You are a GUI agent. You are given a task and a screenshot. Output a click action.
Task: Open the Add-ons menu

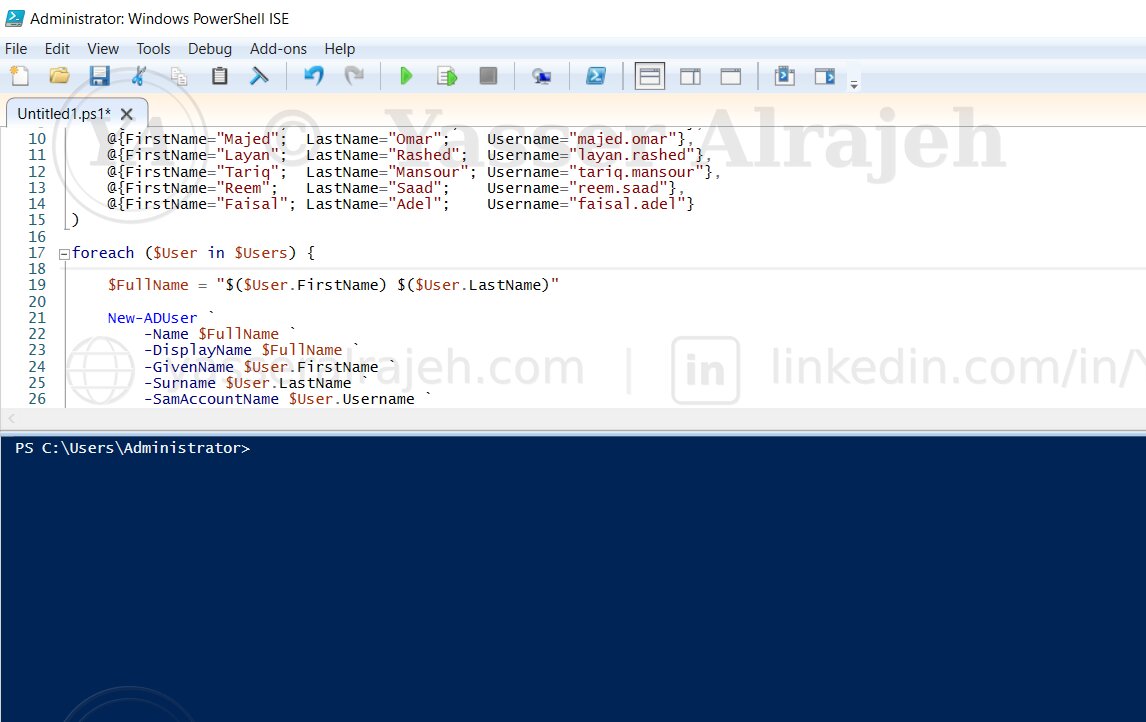point(278,49)
